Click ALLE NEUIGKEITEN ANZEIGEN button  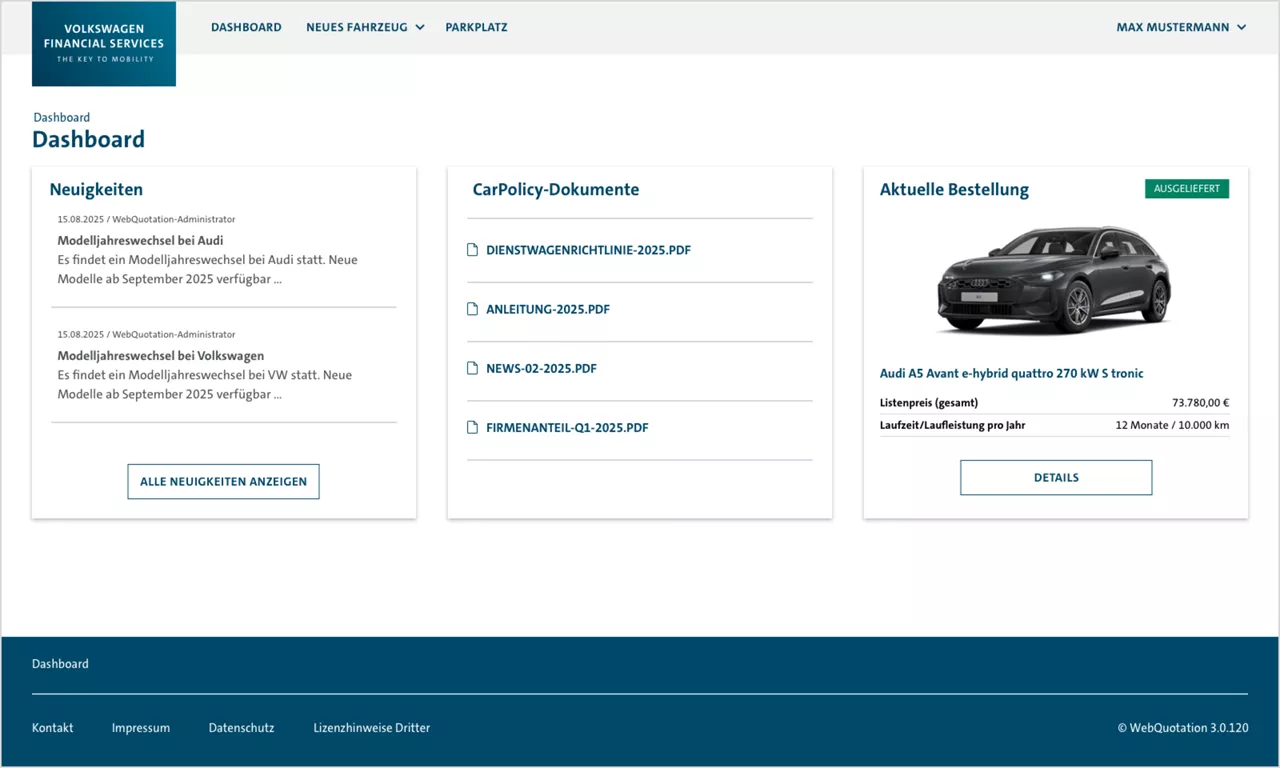tap(223, 481)
